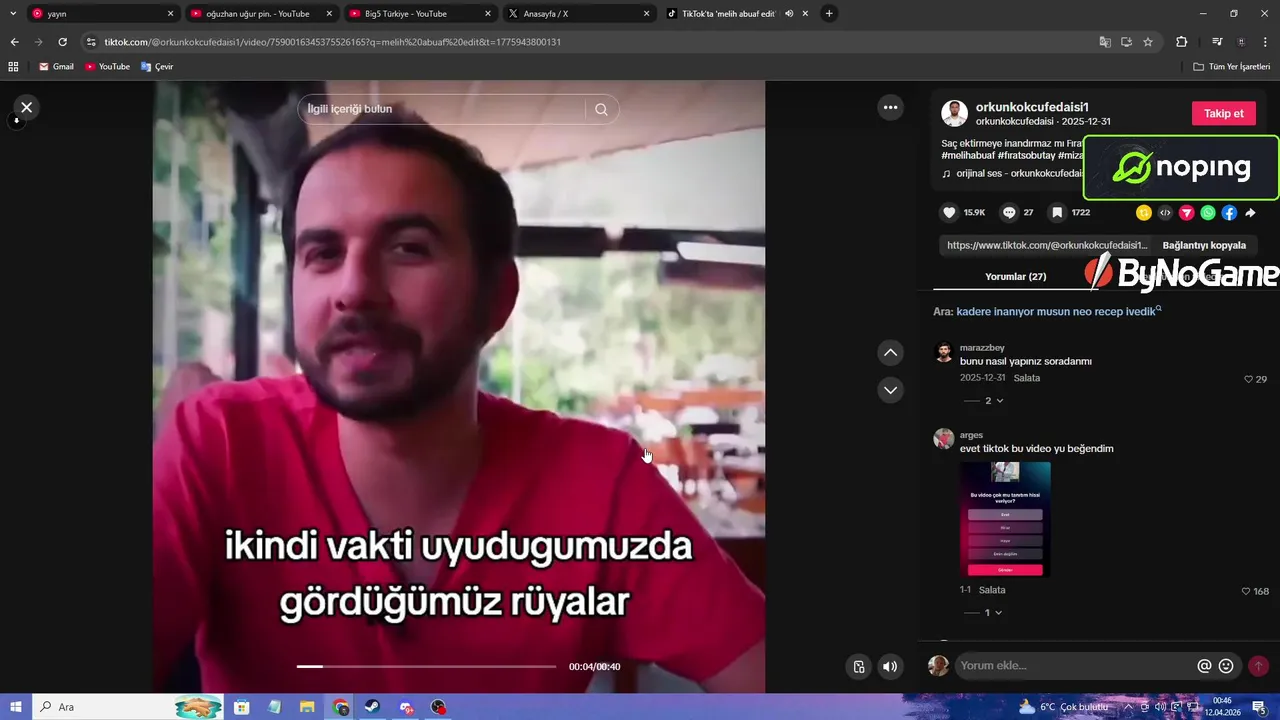Open a new browser tab

pos(829,14)
